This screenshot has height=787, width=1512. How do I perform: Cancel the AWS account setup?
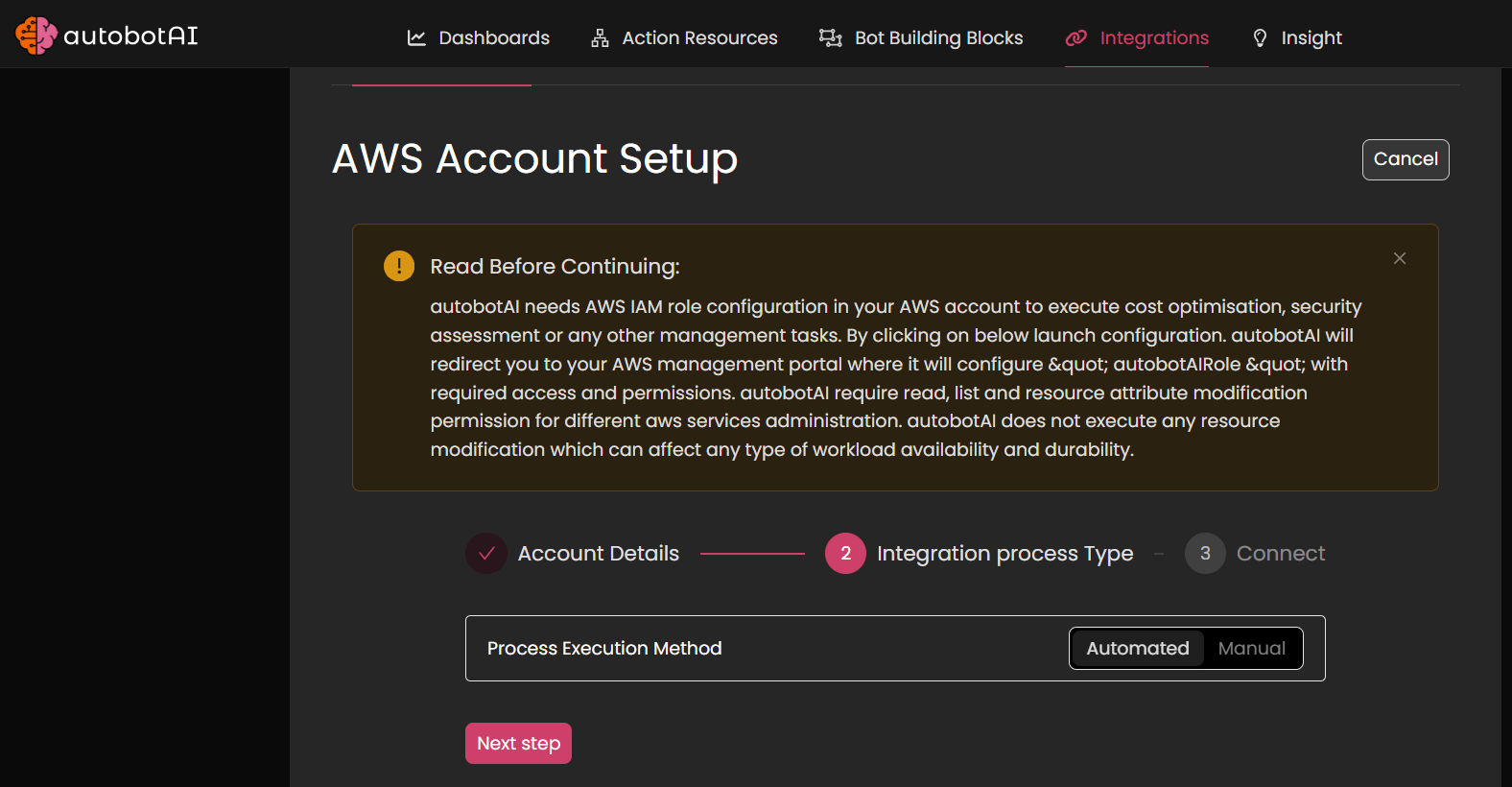click(x=1406, y=159)
